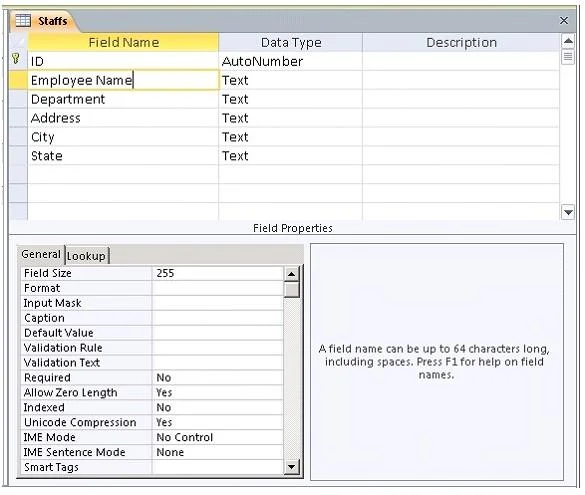Click the IME Mode value No Control
Viewport: 585px width, 495px height.
coord(218,437)
